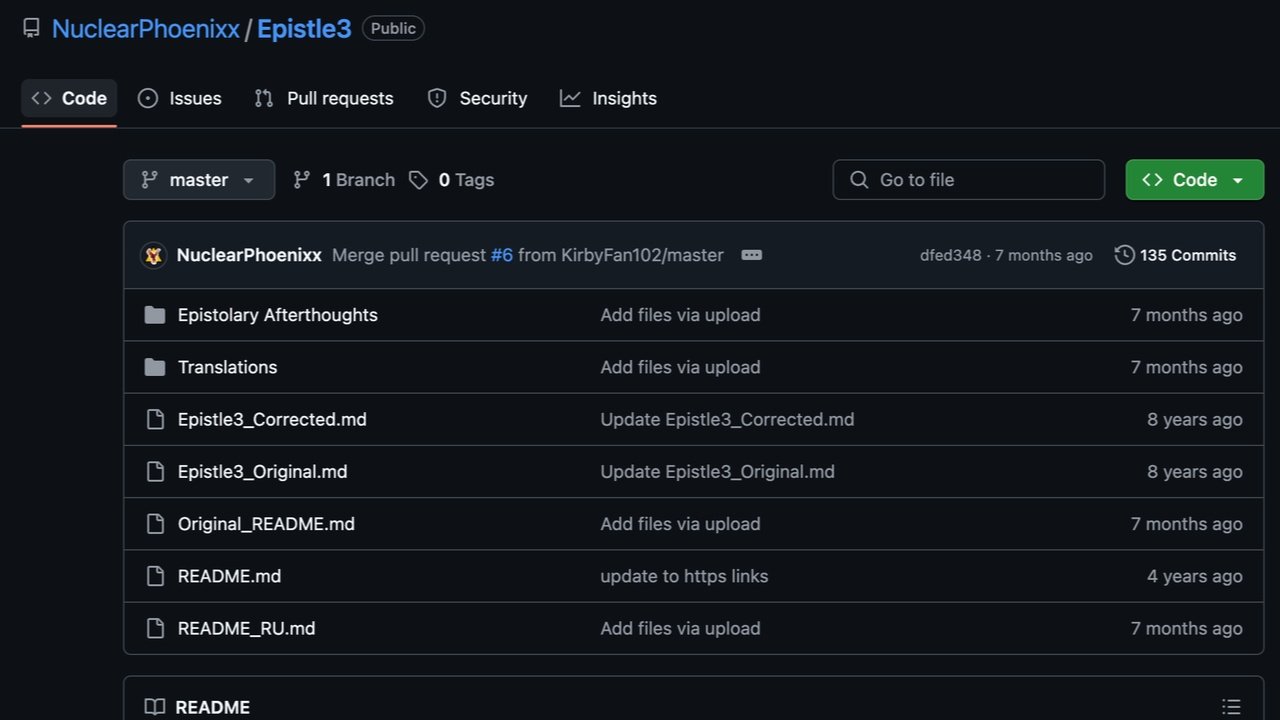
Task: Click file icon beside Epistle3_Corrected.md
Action: point(155,419)
